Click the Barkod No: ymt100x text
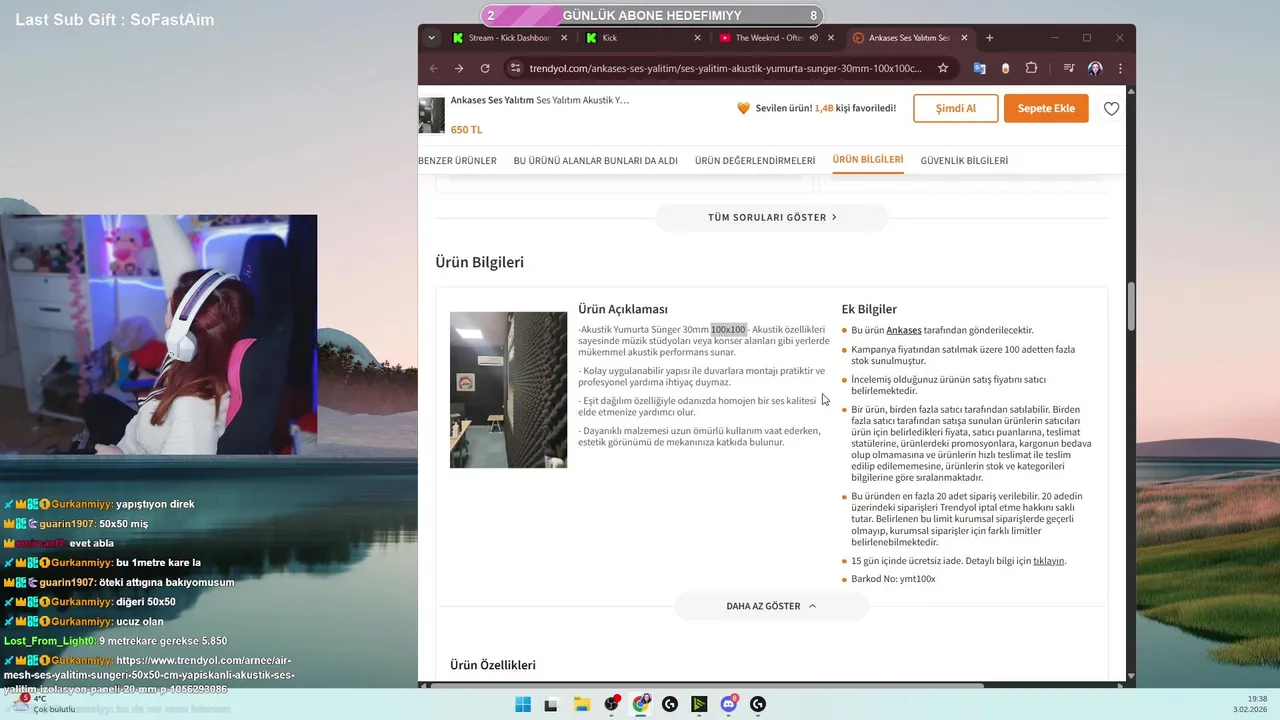This screenshot has height=720, width=1280. pyautogui.click(x=893, y=579)
